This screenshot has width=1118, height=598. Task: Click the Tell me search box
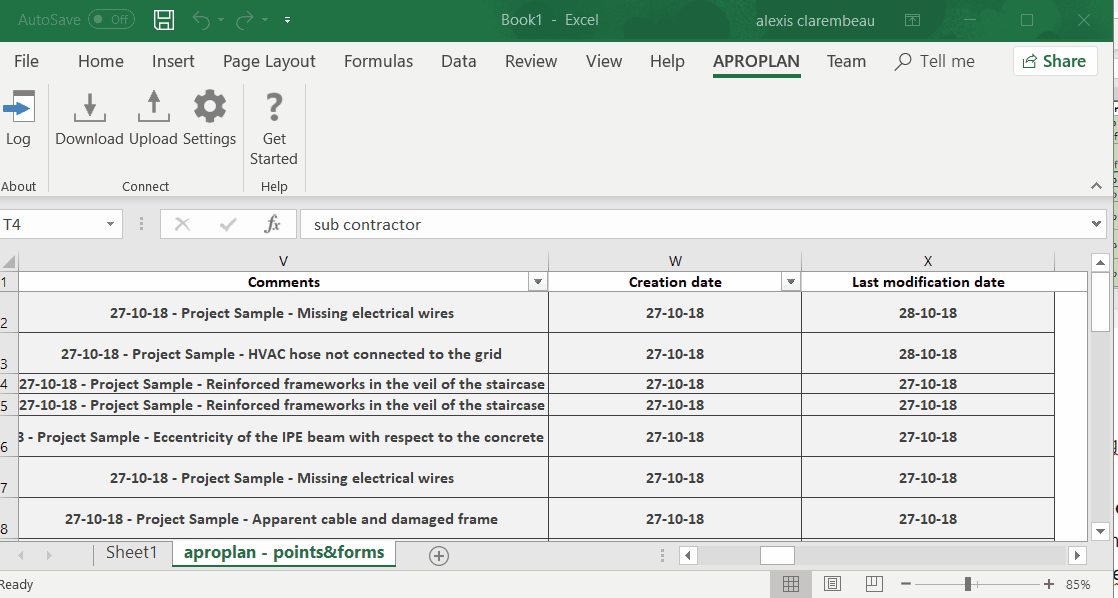[935, 61]
